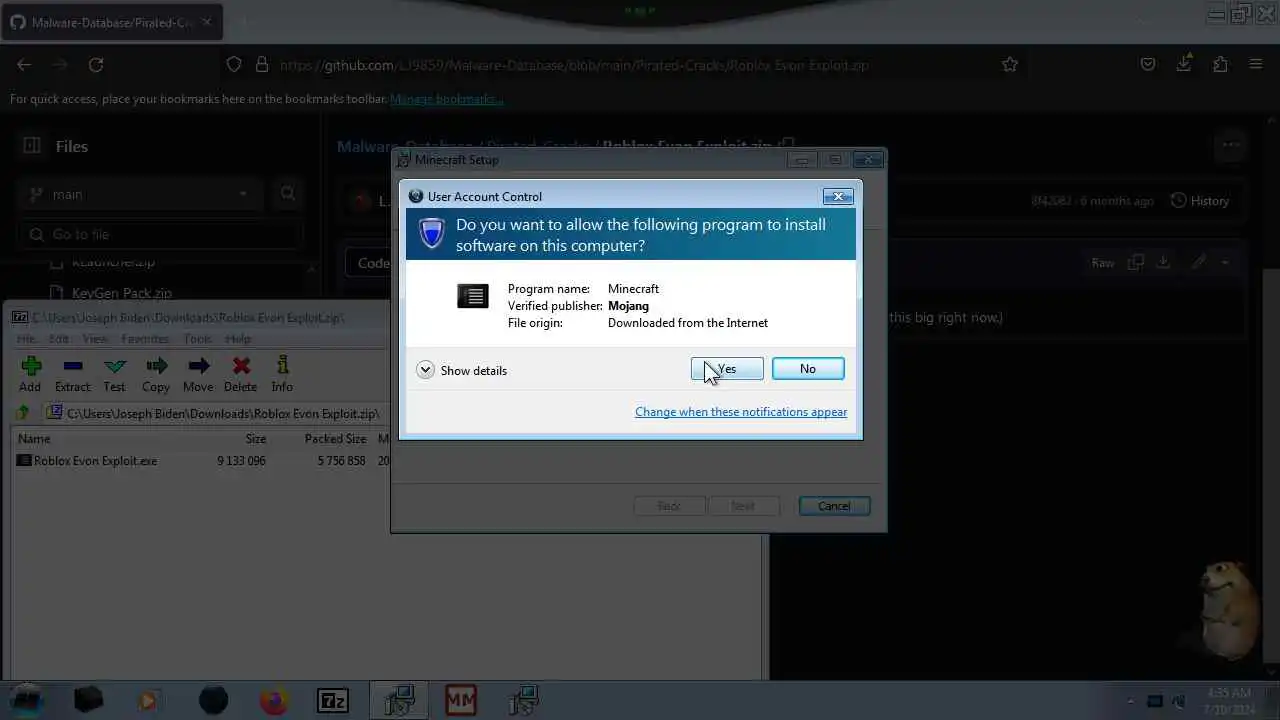Bookmark this page with the star icon
The width and height of the screenshot is (1280, 720).
tap(1010, 65)
